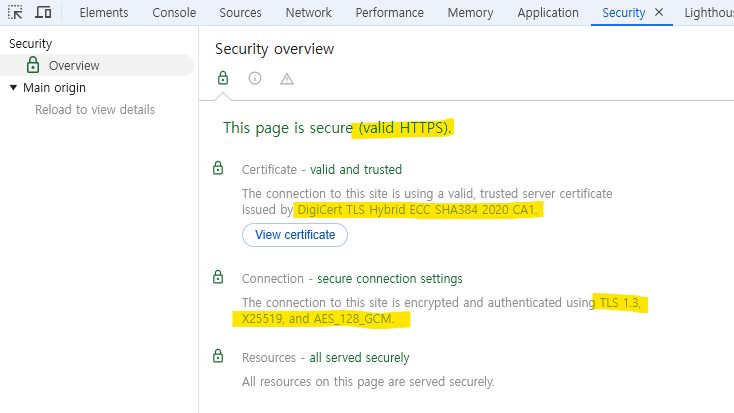The image size is (734, 413).
Task: Click Reload to view details item
Action: [95, 109]
